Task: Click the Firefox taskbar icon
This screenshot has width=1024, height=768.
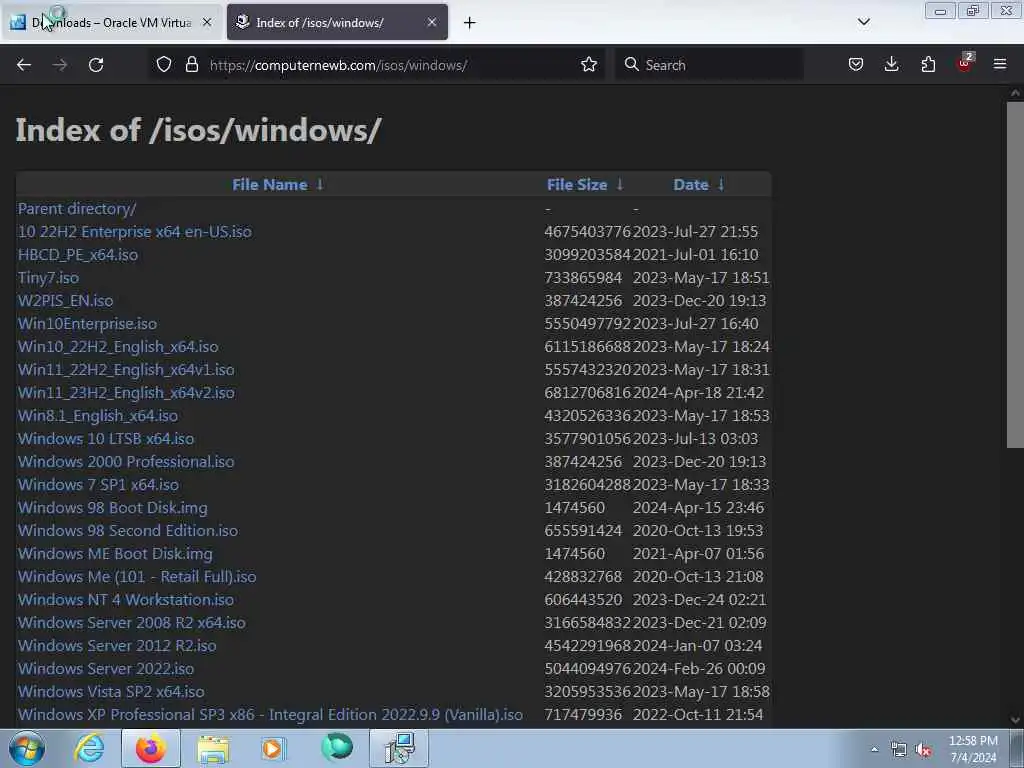Action: point(151,748)
